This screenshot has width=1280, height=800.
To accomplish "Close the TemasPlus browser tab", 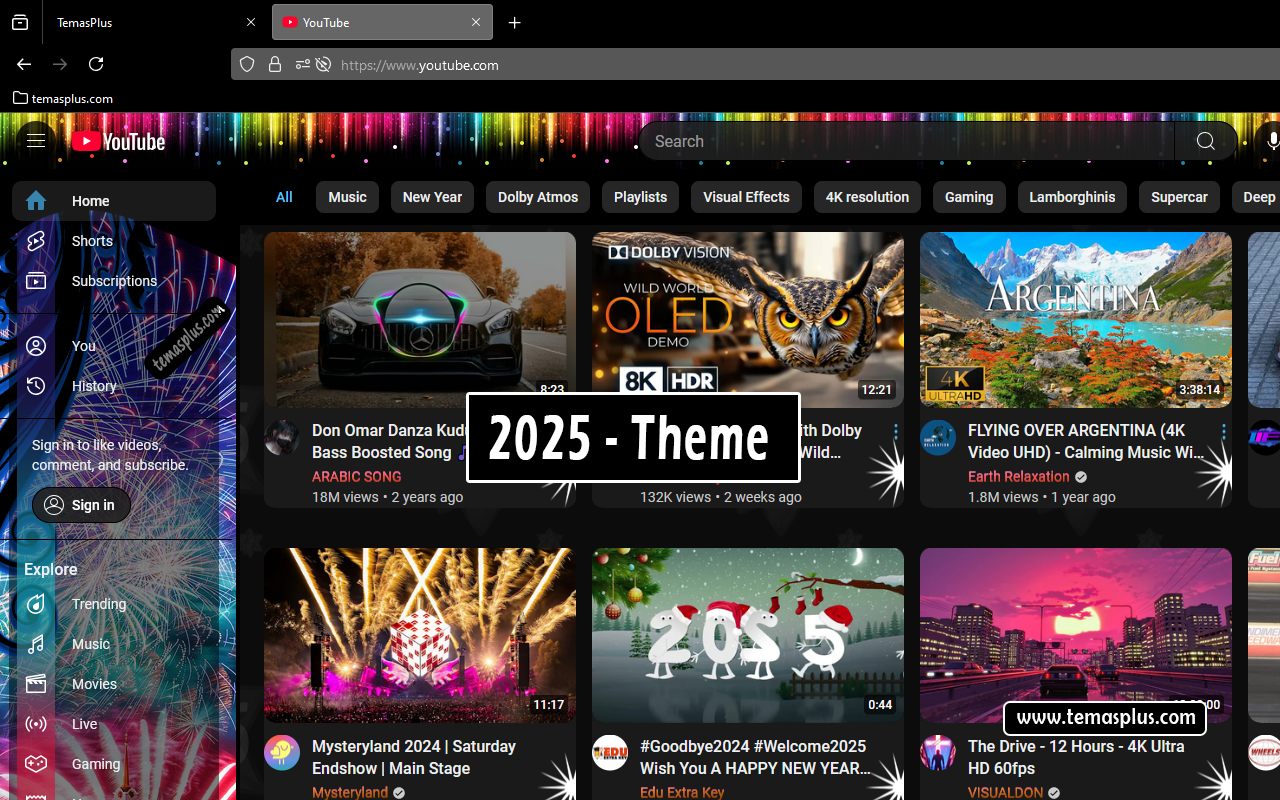I will (x=251, y=22).
